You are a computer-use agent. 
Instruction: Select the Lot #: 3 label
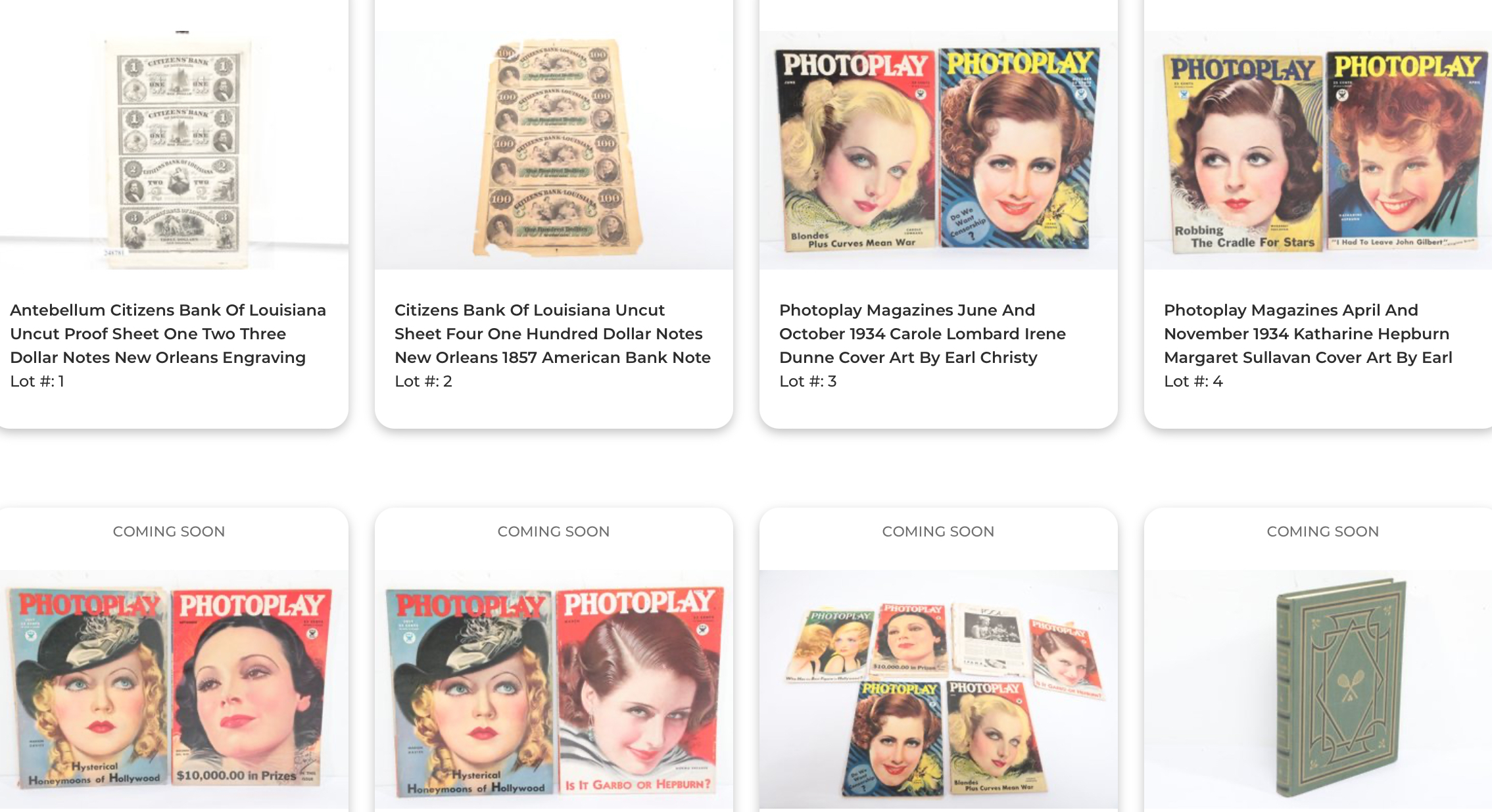pyautogui.click(x=807, y=381)
